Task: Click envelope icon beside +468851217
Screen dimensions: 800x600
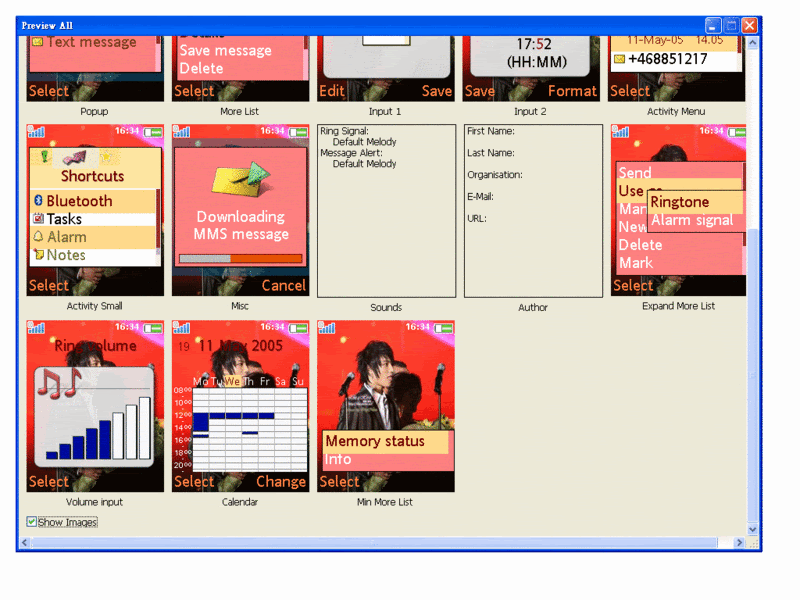Action: pos(619,59)
